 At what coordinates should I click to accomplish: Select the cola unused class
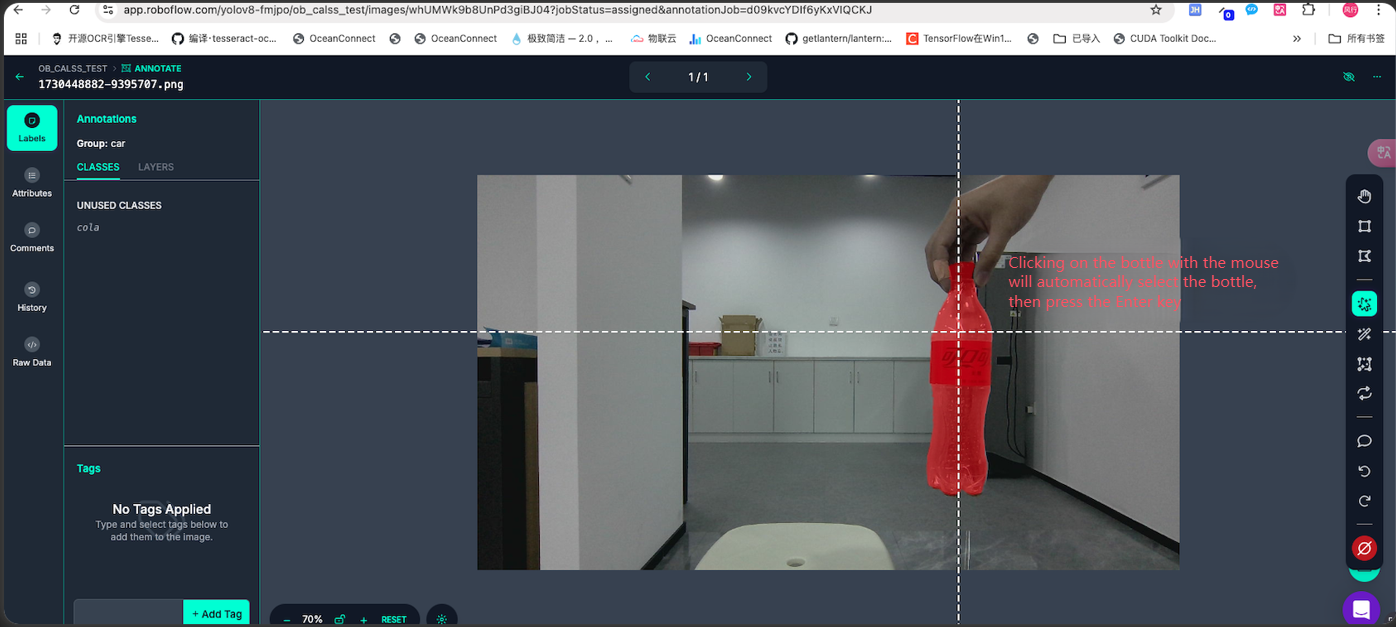[88, 227]
